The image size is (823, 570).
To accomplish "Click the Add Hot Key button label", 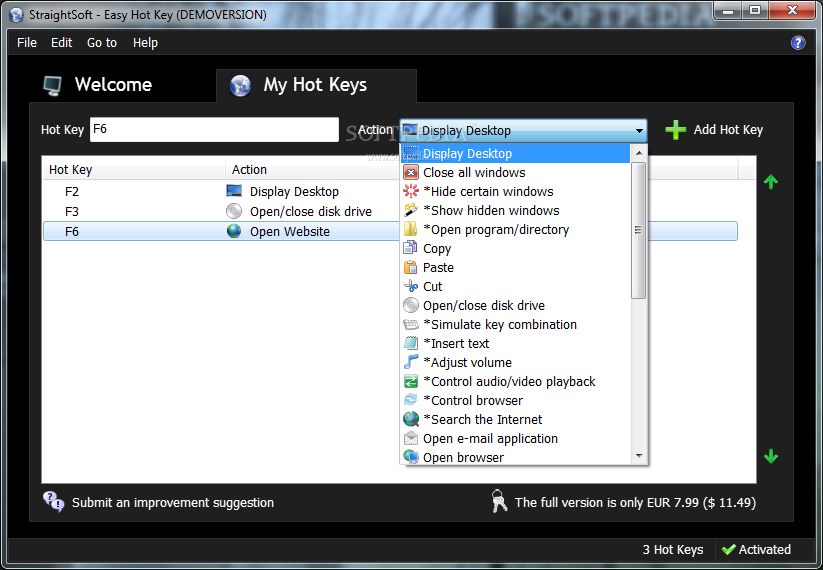I will (728, 130).
